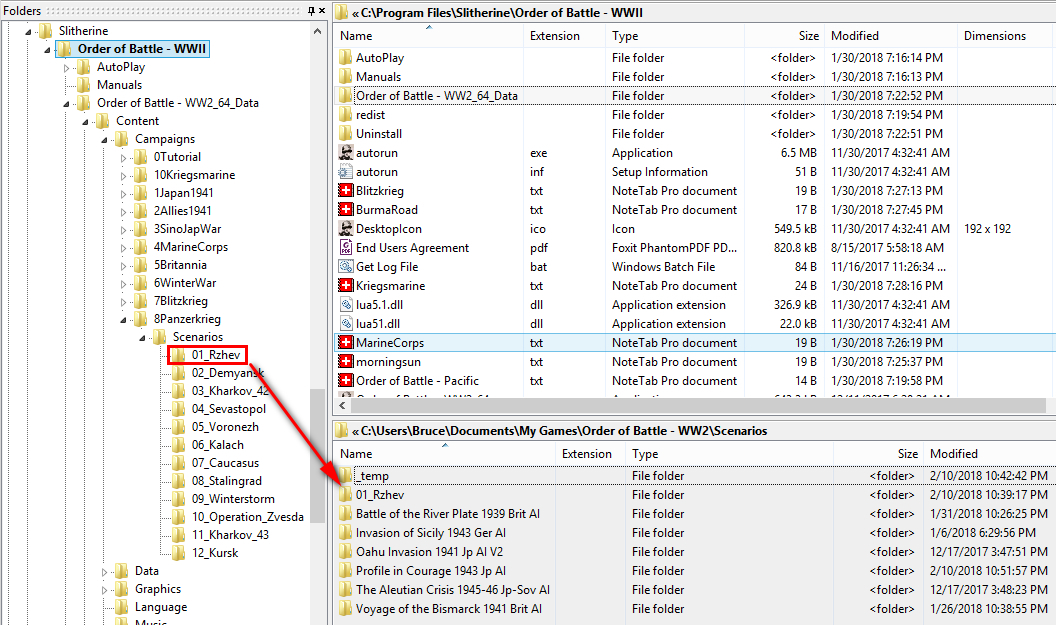Select Invasion of Sicily 1943 Ger AI folder
Image resolution: width=1056 pixels, height=625 pixels.
click(431, 533)
